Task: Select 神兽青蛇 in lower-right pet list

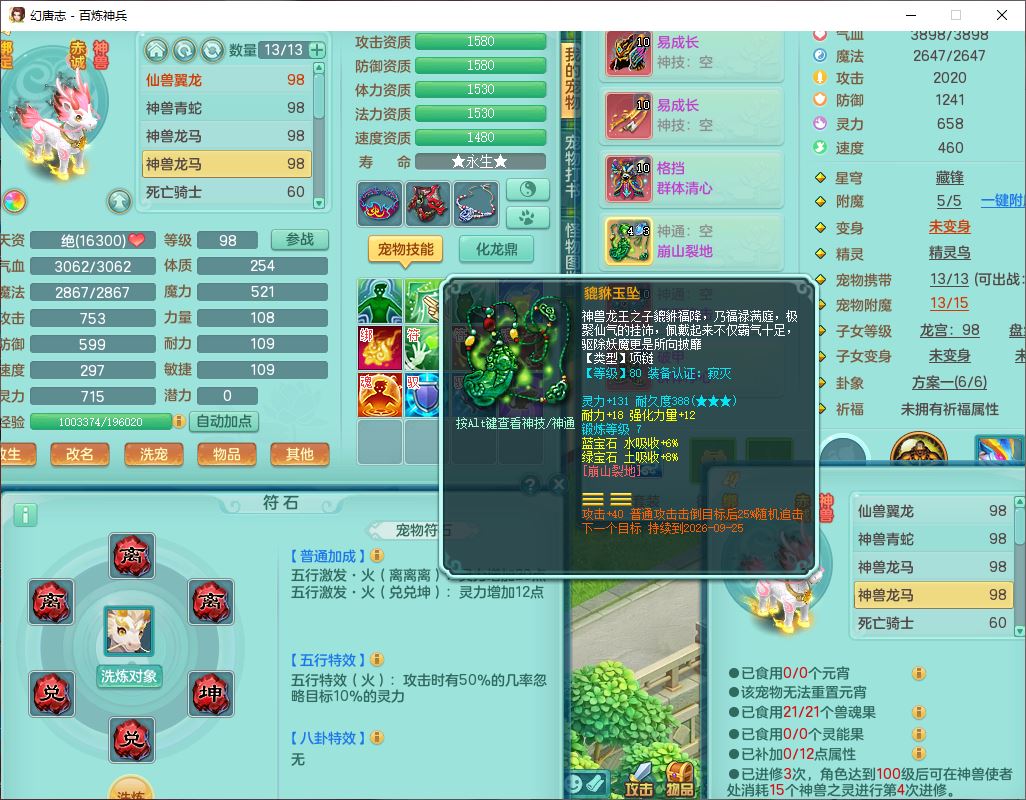Action: 932,539
